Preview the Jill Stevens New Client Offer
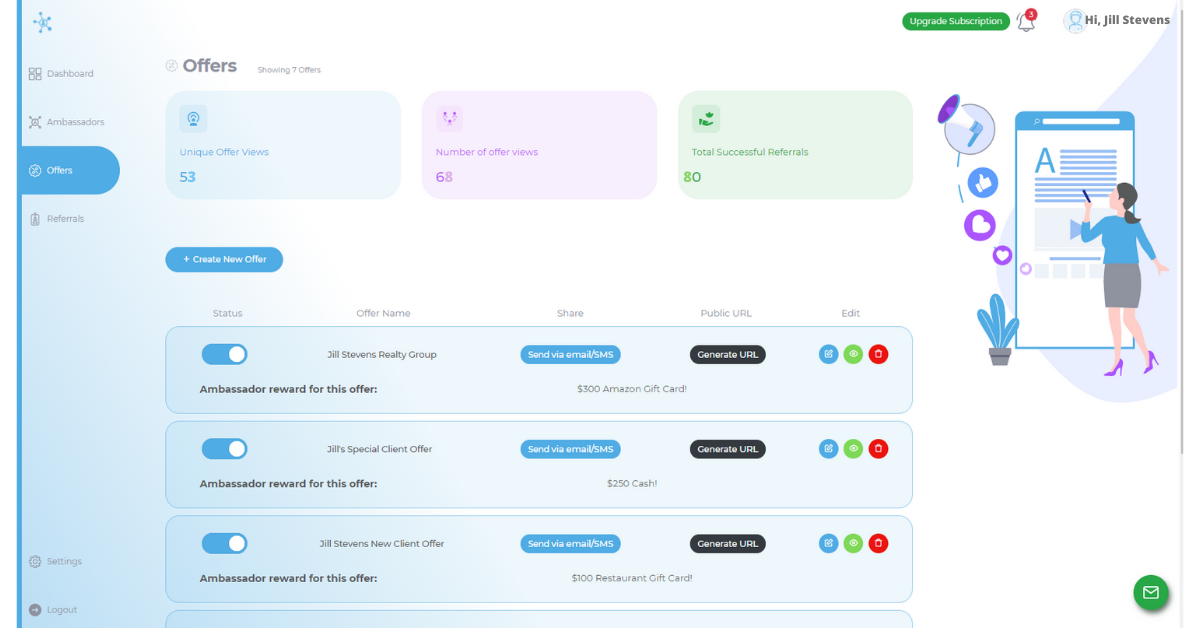Screen dimensions: 1200x628 click(853, 544)
